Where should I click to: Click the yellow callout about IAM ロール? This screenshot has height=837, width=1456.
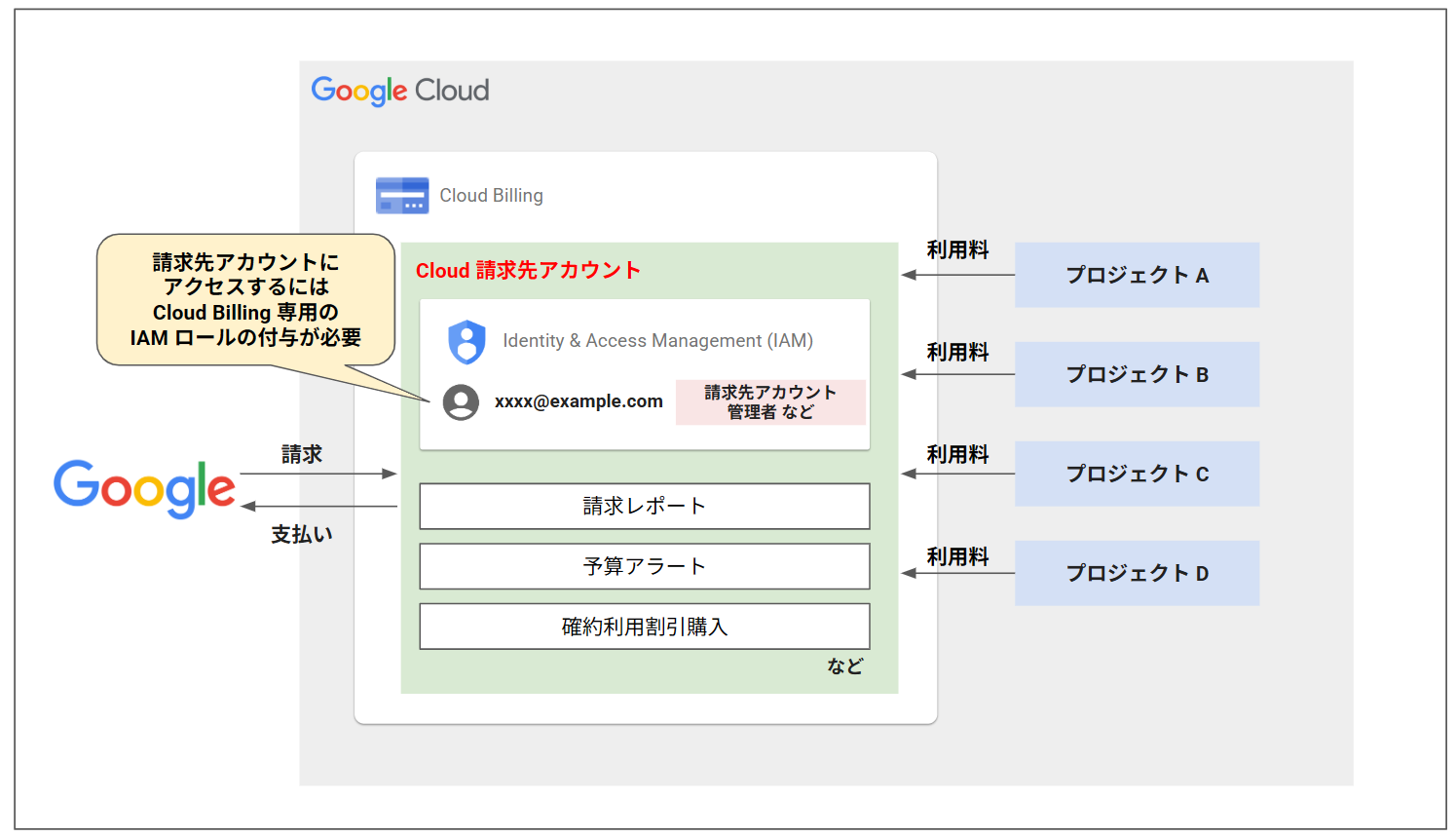pyautogui.click(x=245, y=299)
